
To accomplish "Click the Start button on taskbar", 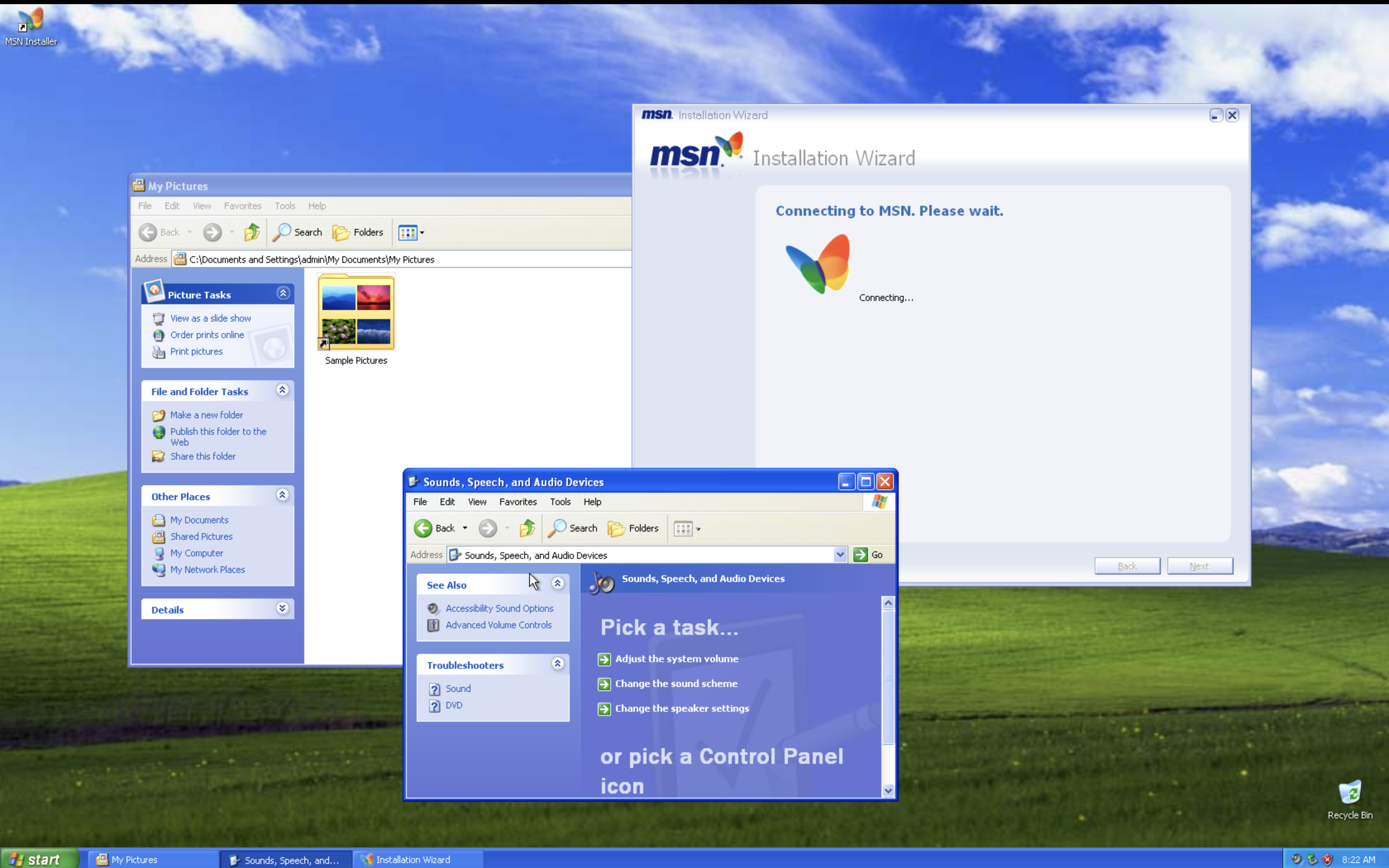I will [x=38, y=859].
